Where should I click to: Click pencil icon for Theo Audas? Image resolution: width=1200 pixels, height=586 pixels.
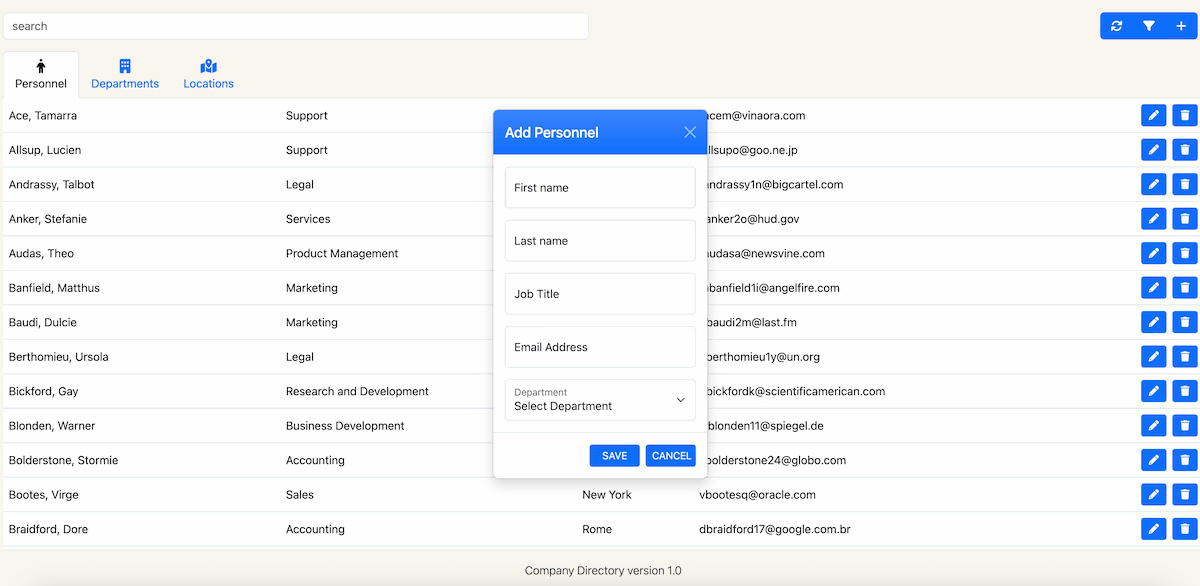(1153, 254)
